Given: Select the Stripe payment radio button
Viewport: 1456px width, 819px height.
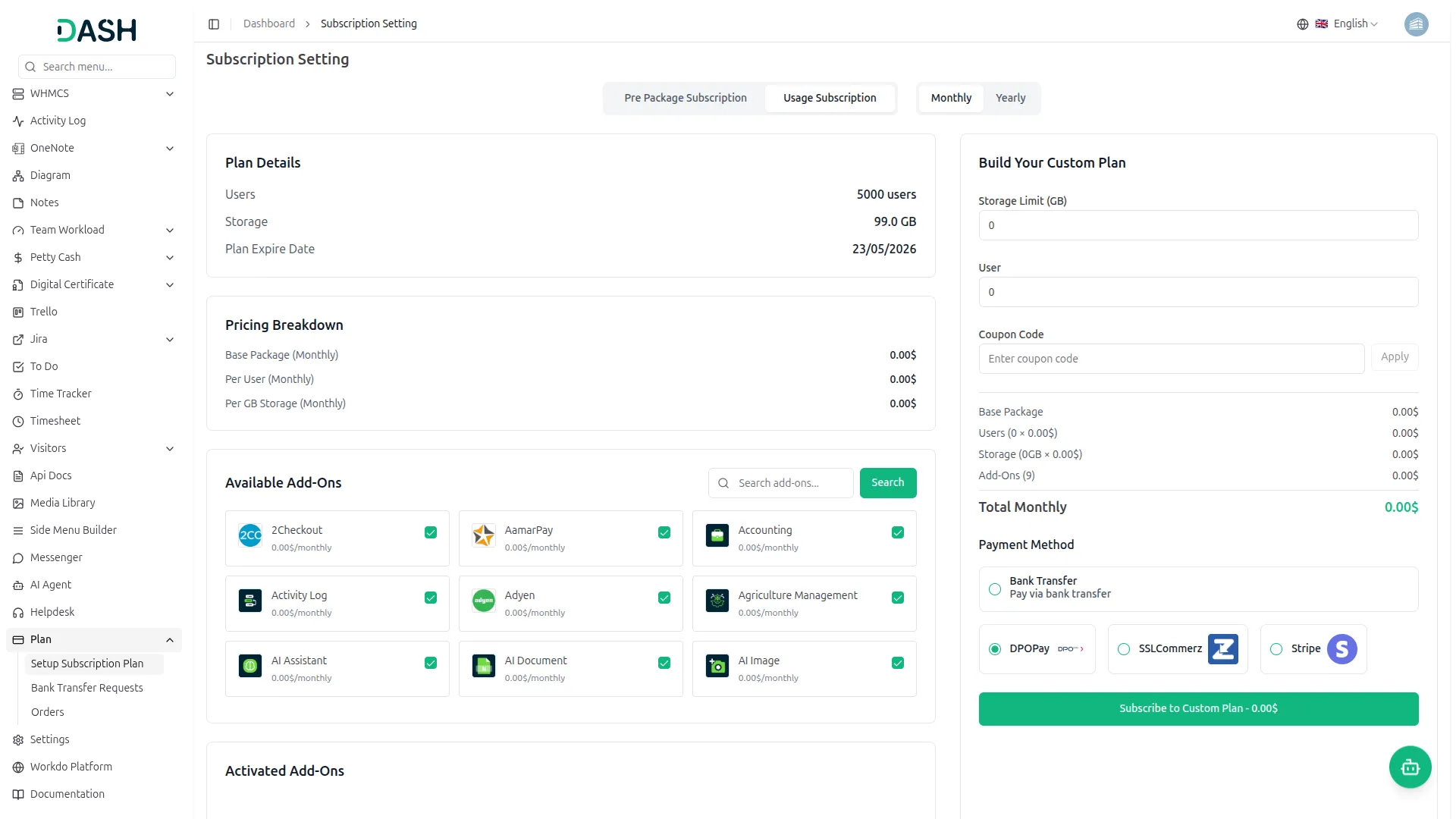Looking at the screenshot, I should [x=1276, y=649].
